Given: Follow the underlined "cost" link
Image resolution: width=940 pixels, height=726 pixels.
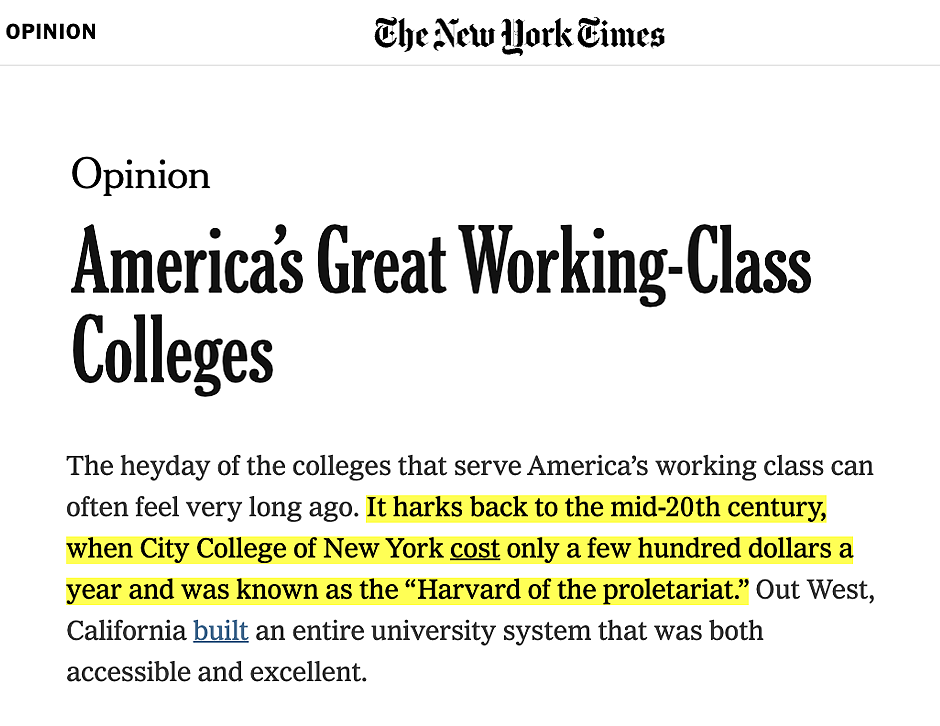Looking at the screenshot, I should 475,548.
